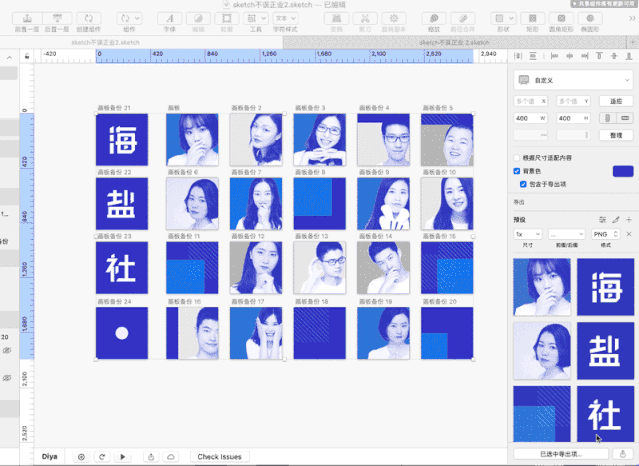Switch to second sketch document tab

pos(454,42)
